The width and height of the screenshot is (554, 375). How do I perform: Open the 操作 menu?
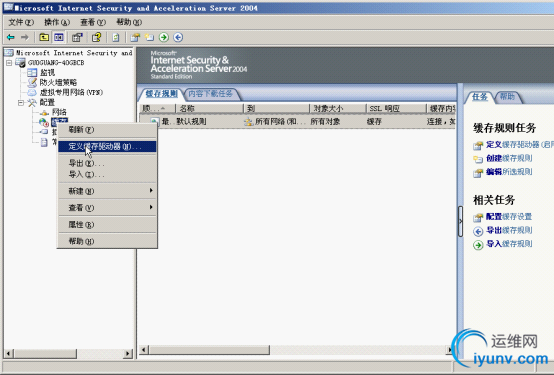57,22
